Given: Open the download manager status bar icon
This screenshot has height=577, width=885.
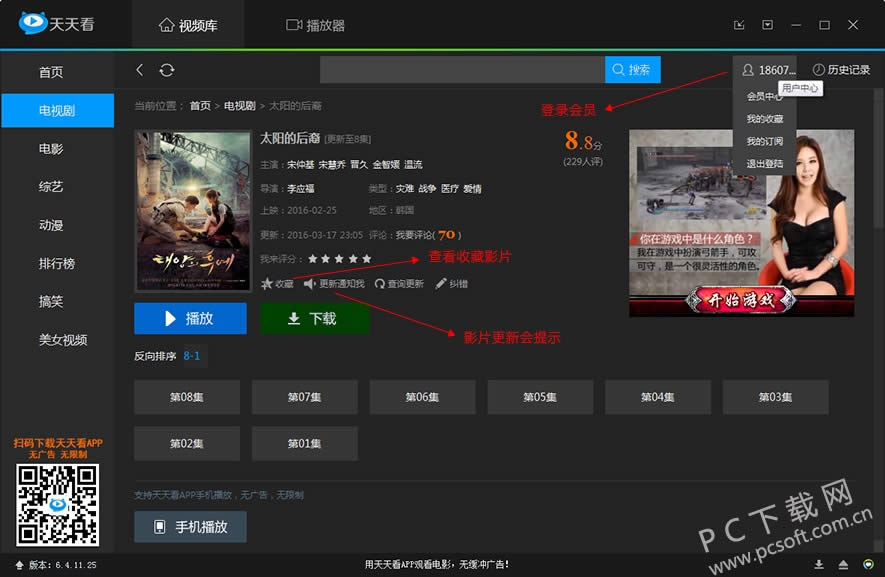Looking at the screenshot, I should 819,565.
